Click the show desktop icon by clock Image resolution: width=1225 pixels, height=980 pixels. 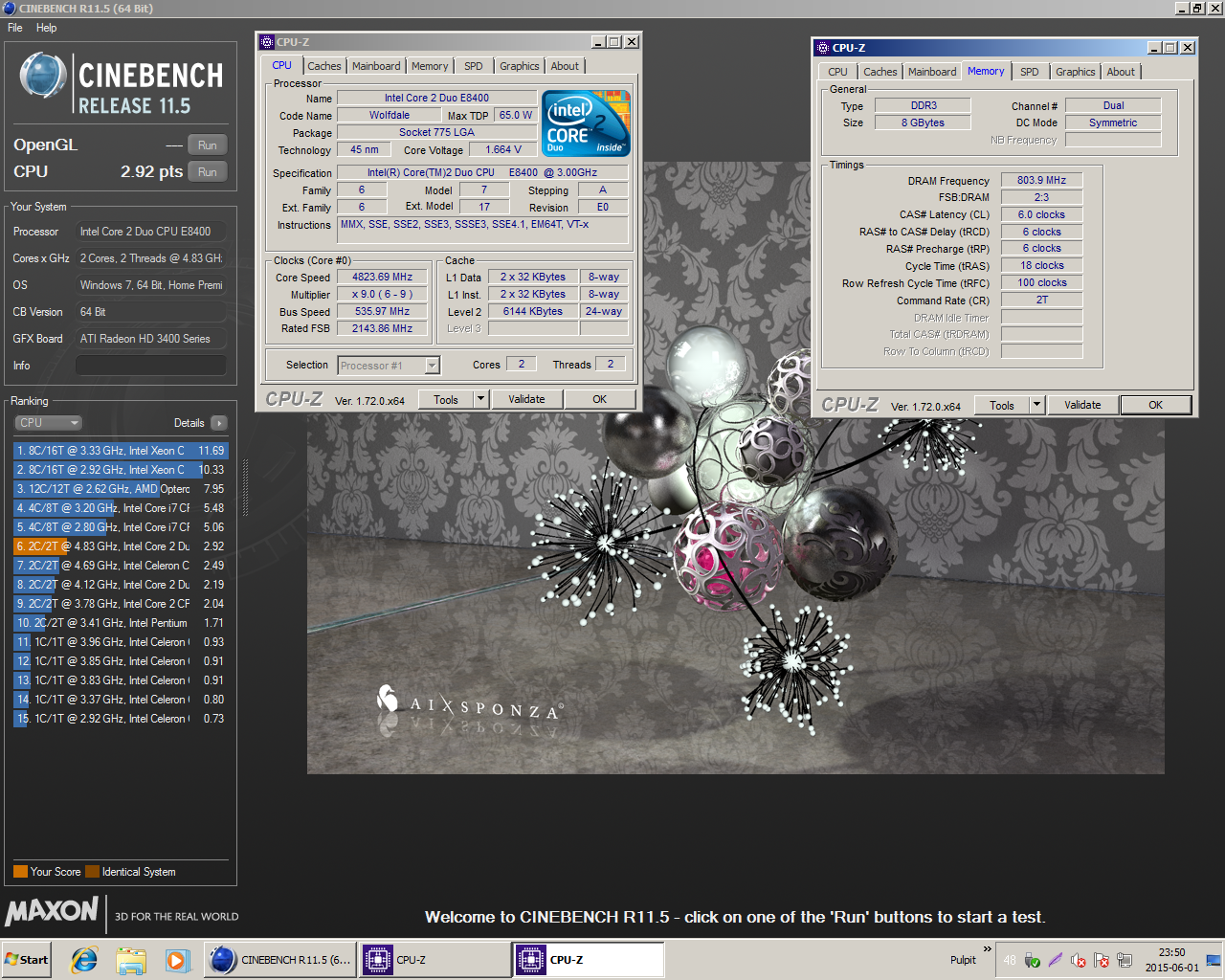1214,960
